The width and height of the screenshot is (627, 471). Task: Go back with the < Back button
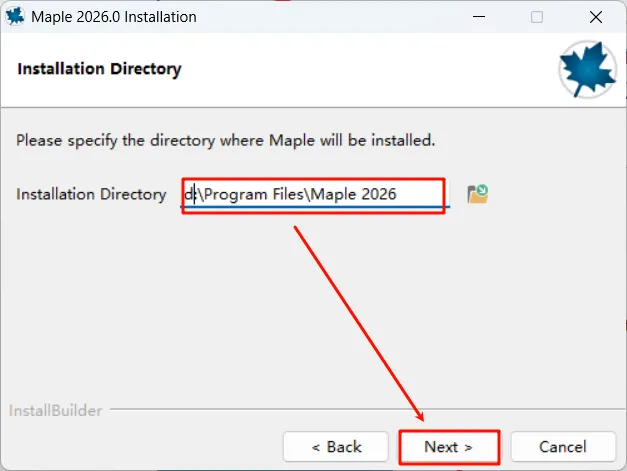tap(336, 447)
